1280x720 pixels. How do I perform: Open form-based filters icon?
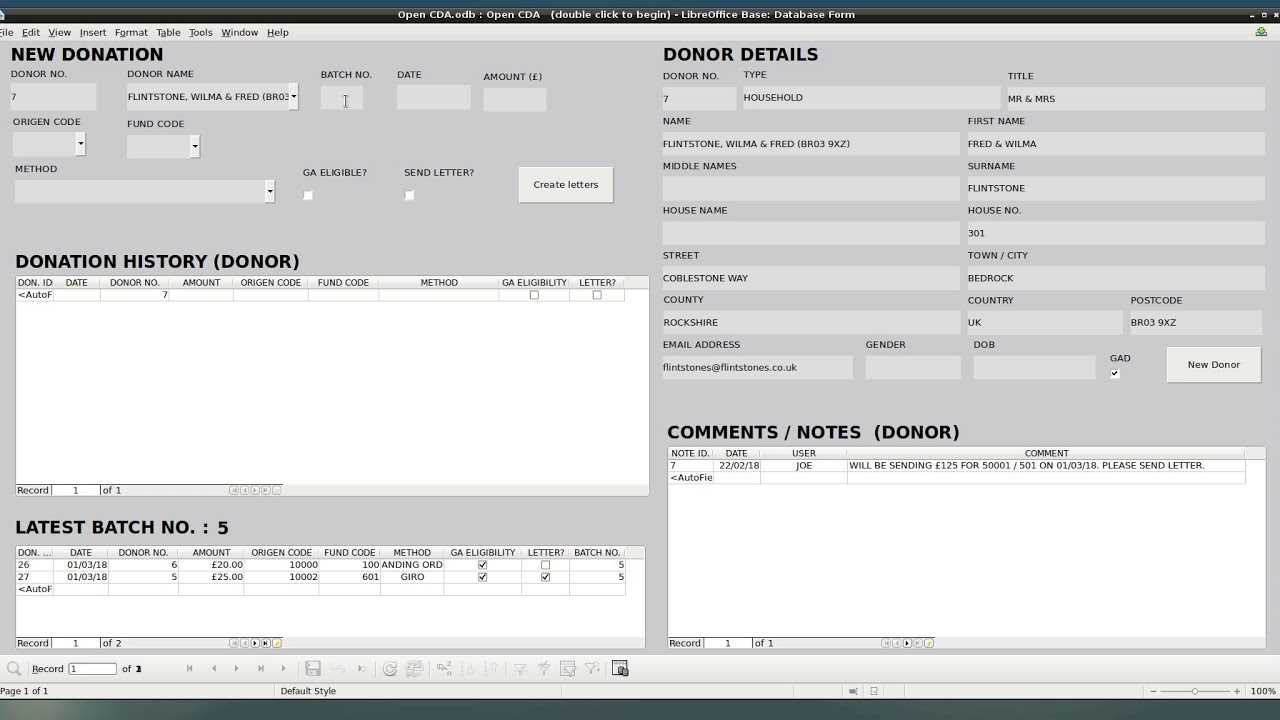point(568,669)
